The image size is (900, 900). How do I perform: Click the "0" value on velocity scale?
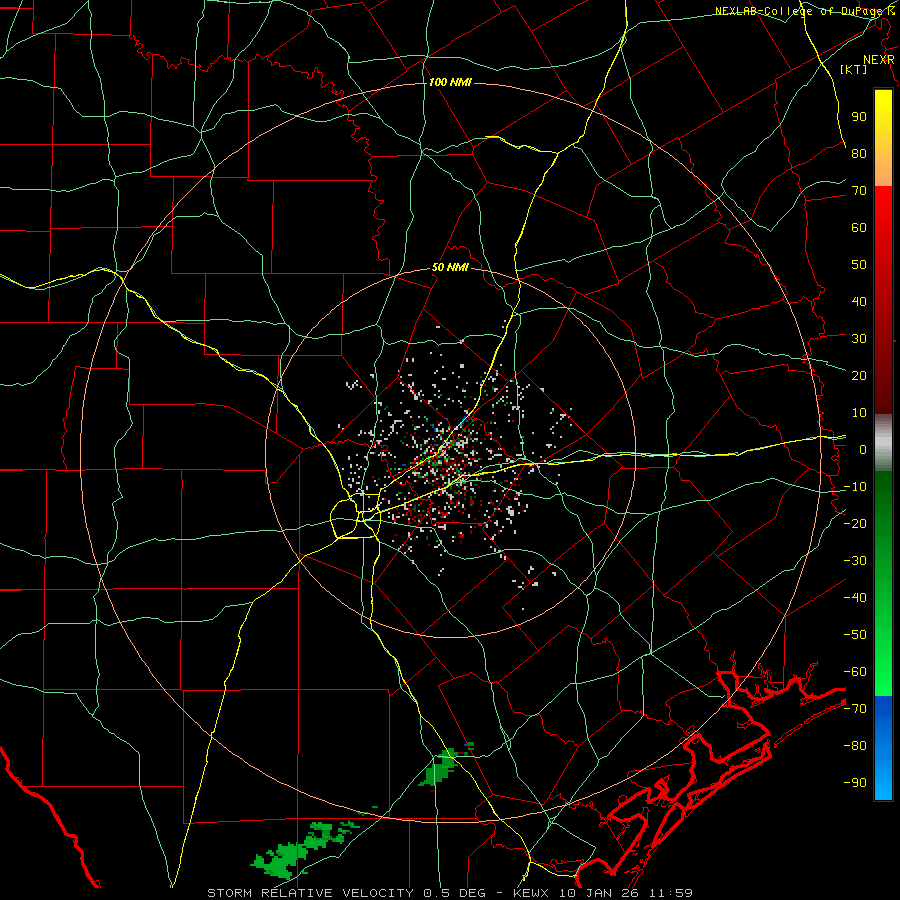coord(863,449)
